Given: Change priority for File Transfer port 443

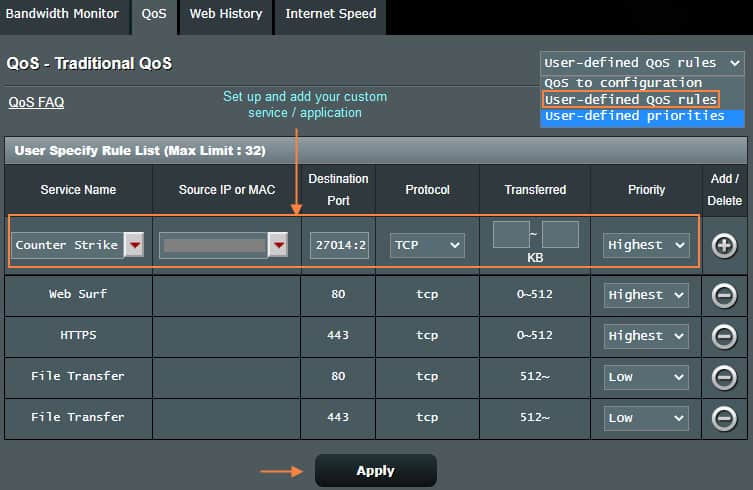Looking at the screenshot, I should 646,418.
